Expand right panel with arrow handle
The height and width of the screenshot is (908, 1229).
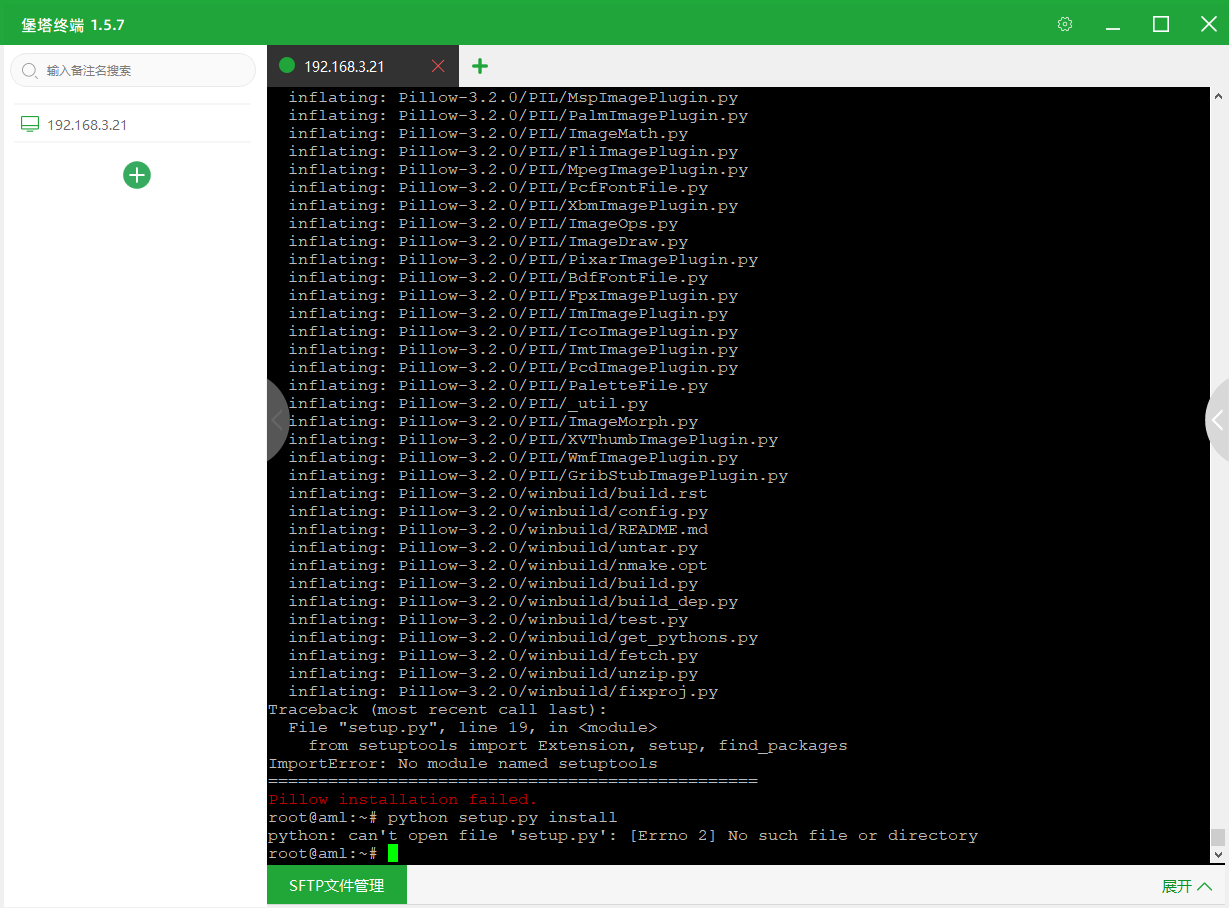coord(1217,420)
